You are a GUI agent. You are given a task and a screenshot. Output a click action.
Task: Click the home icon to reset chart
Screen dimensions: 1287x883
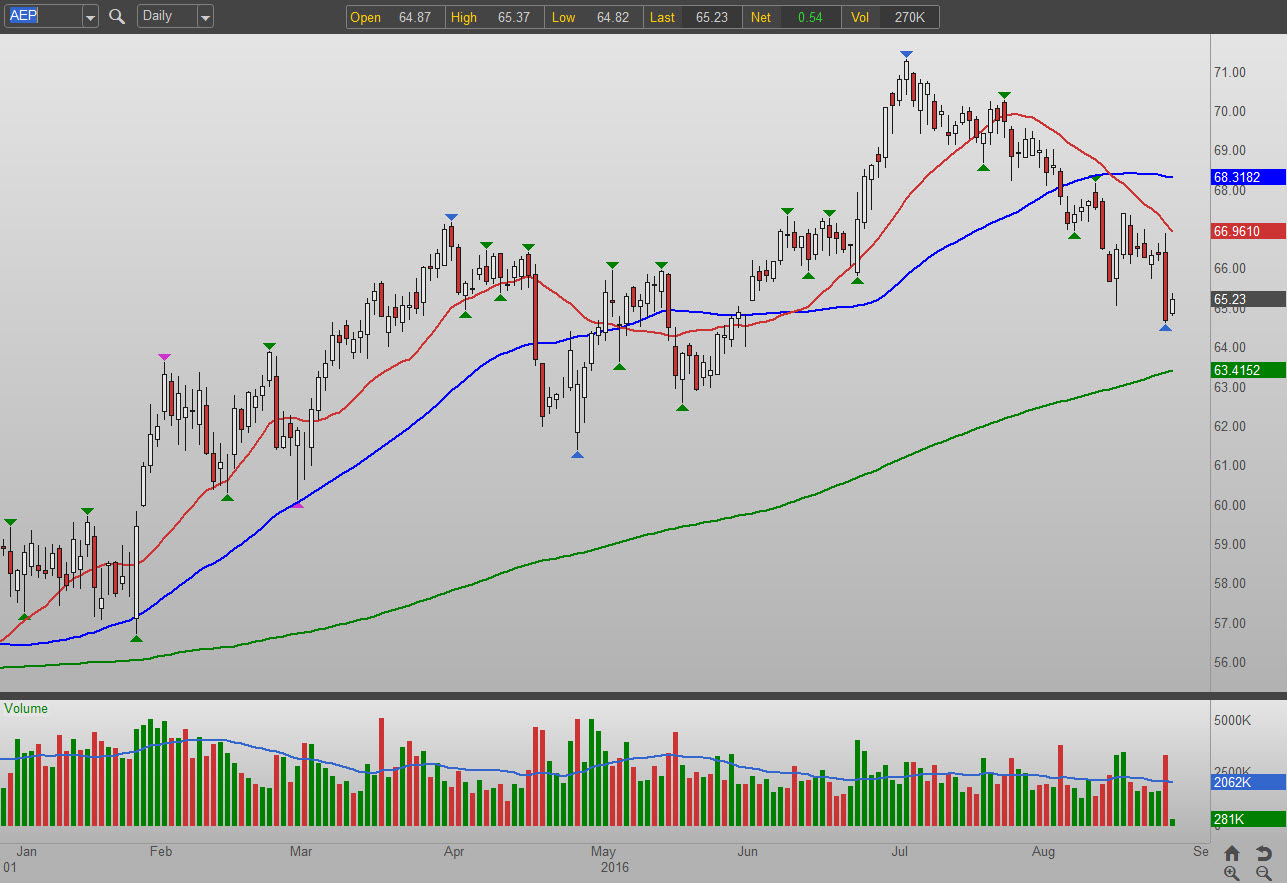1232,853
